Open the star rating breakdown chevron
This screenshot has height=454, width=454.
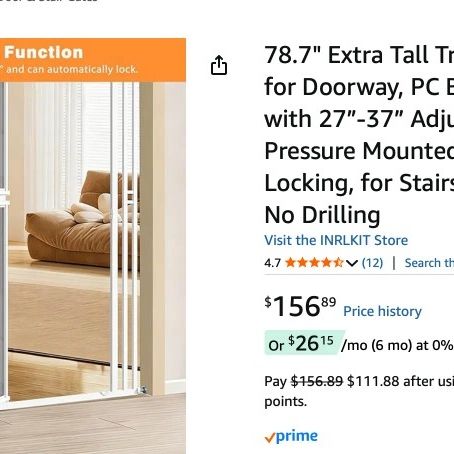click(x=352, y=263)
